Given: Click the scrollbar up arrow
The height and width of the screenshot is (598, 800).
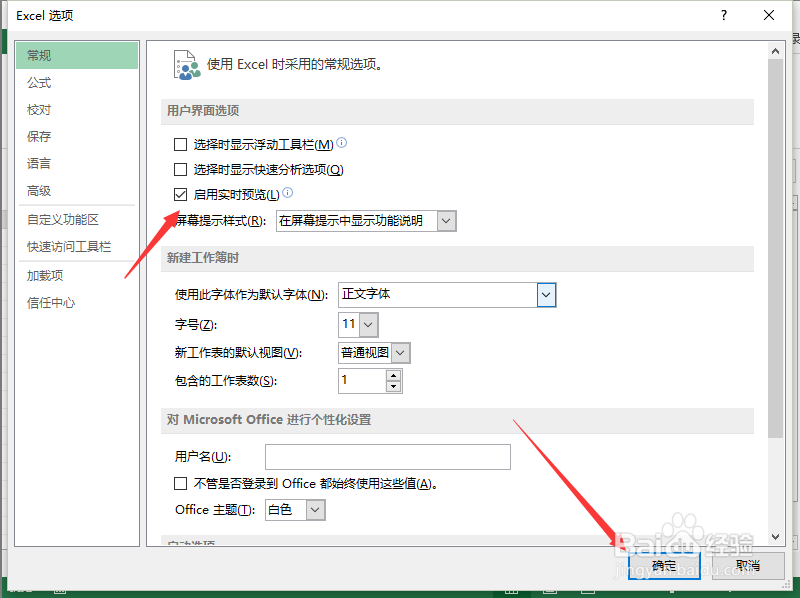Looking at the screenshot, I should [776, 51].
